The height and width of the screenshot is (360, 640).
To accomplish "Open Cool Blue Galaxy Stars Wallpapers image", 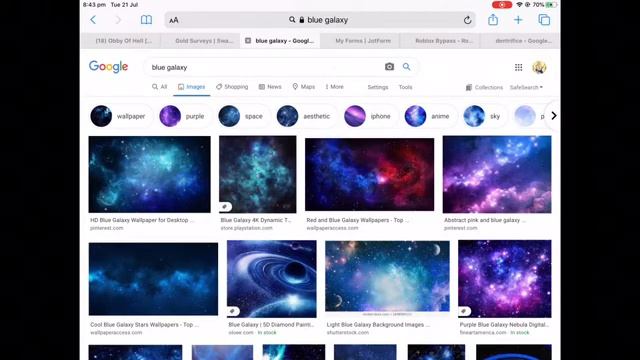I will point(153,279).
